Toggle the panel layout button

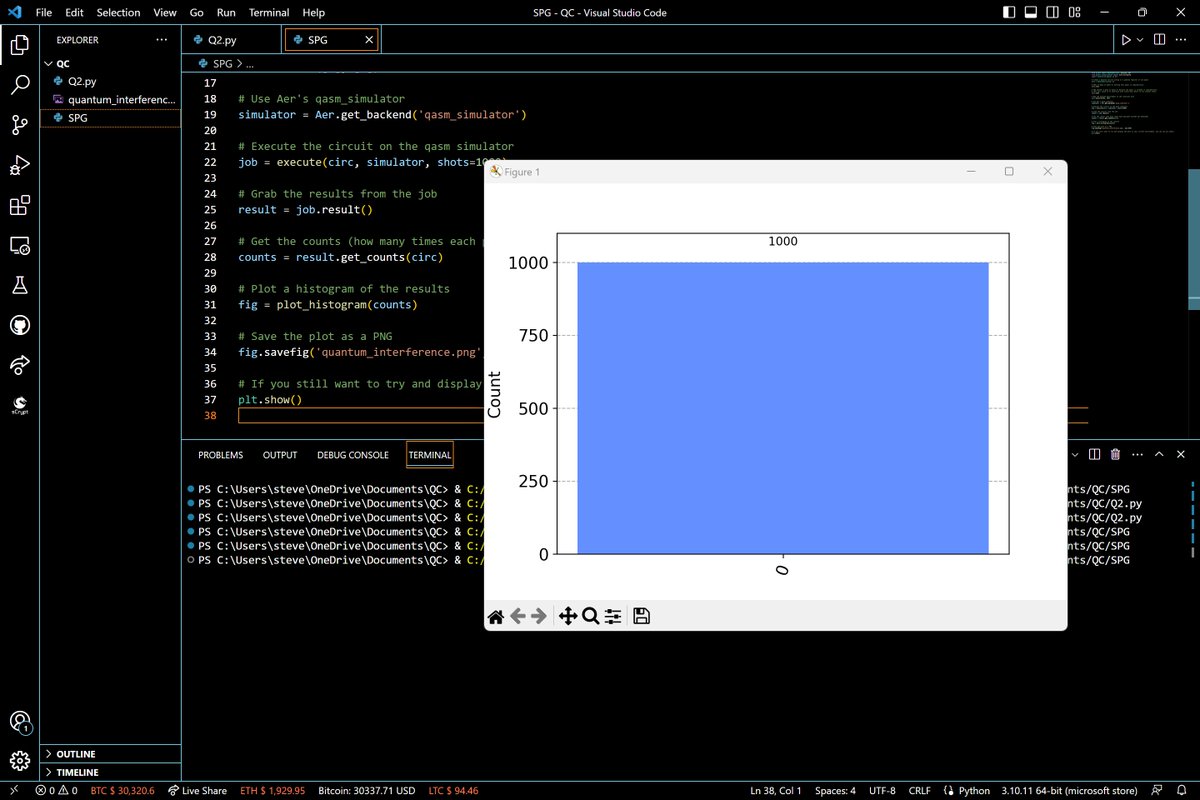pos(1031,13)
